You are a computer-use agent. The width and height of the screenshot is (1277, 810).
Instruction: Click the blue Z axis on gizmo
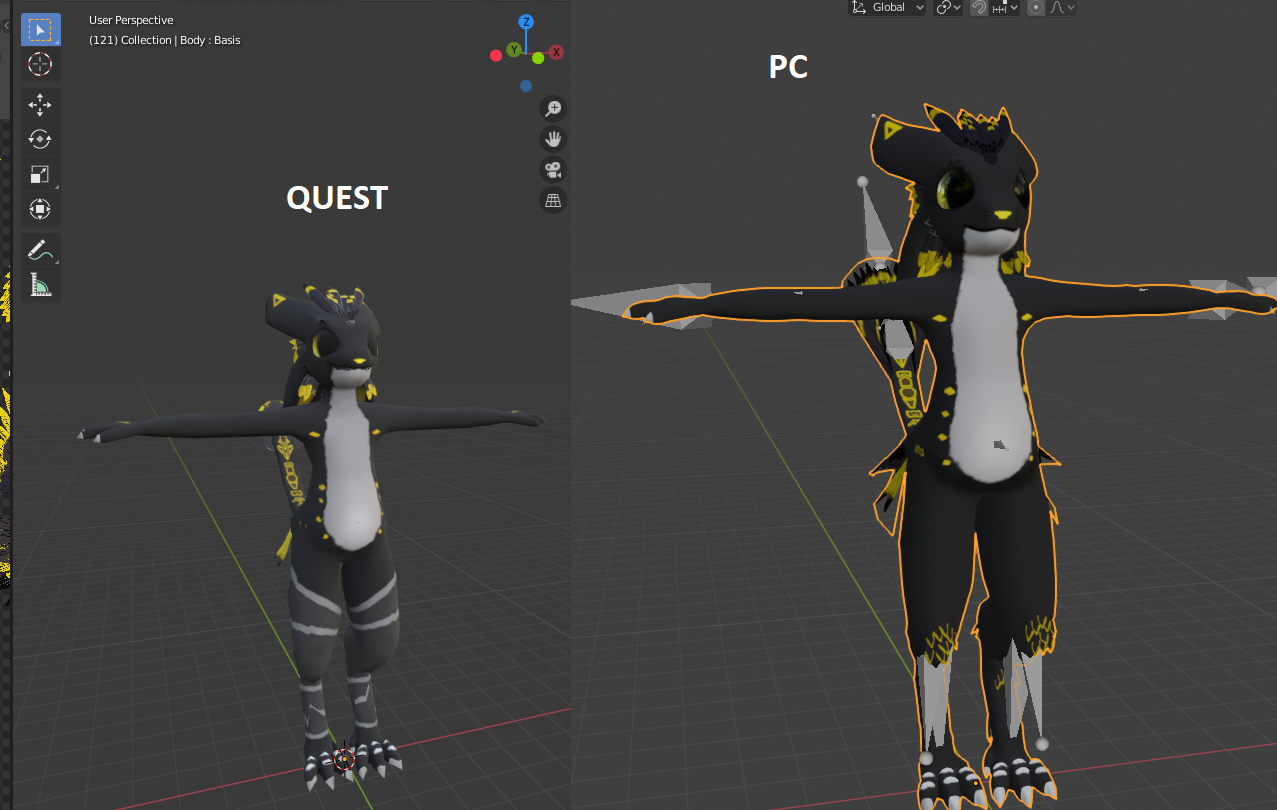pos(526,22)
